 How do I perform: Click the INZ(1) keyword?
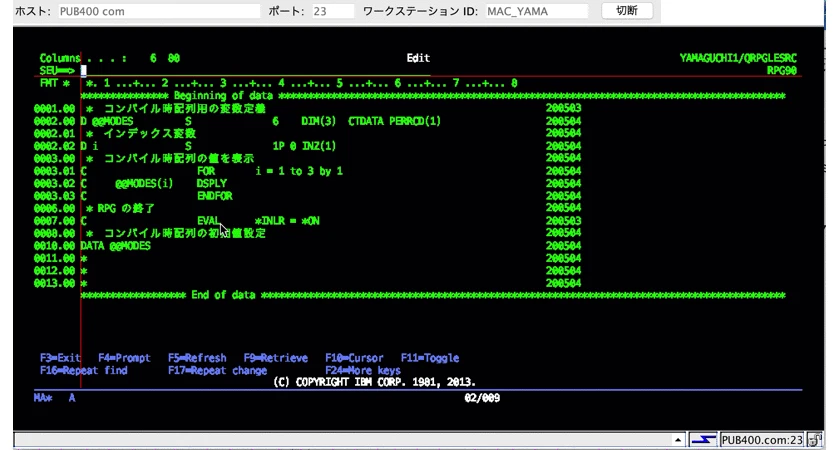pyautogui.click(x=319, y=146)
